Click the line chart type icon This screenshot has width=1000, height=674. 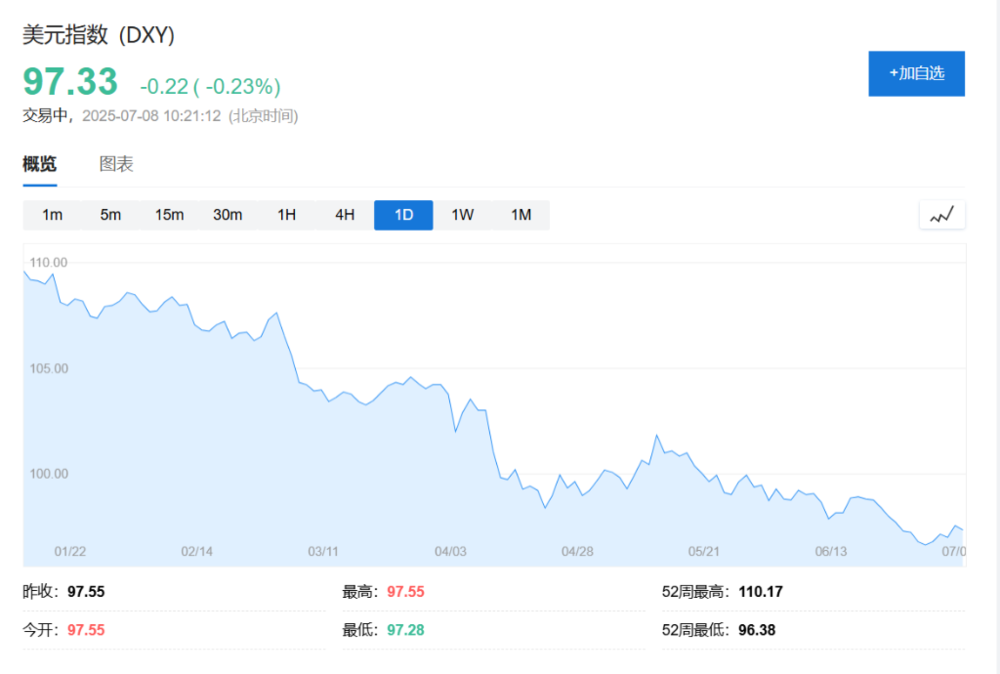click(941, 215)
